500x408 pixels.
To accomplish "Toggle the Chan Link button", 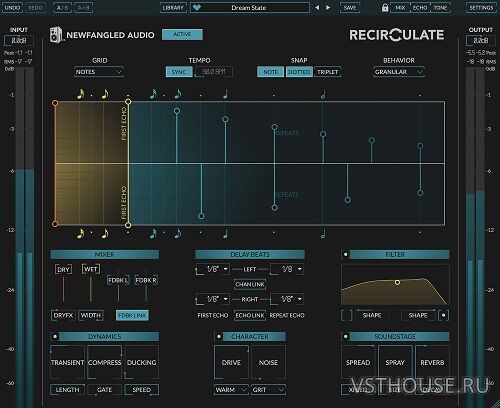I will pos(250,284).
